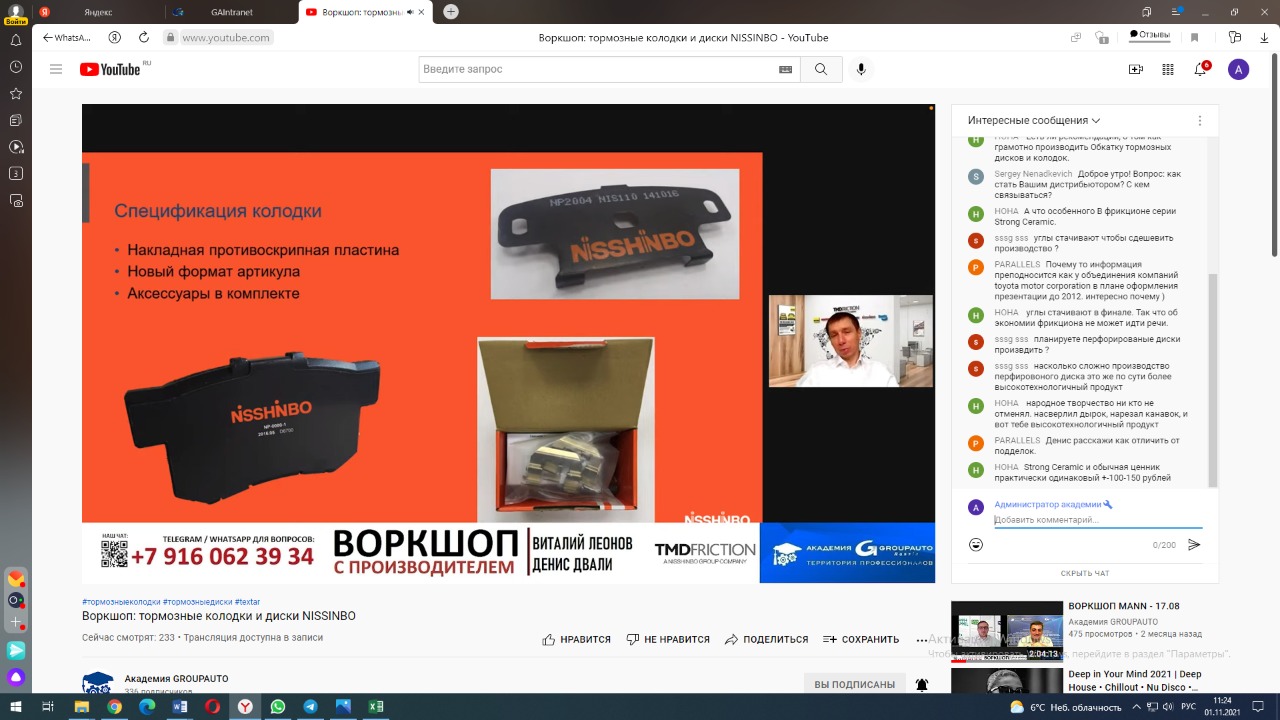Switch the РУС keyboard language indicator
Image resolution: width=1280 pixels, height=720 pixels.
(1189, 706)
